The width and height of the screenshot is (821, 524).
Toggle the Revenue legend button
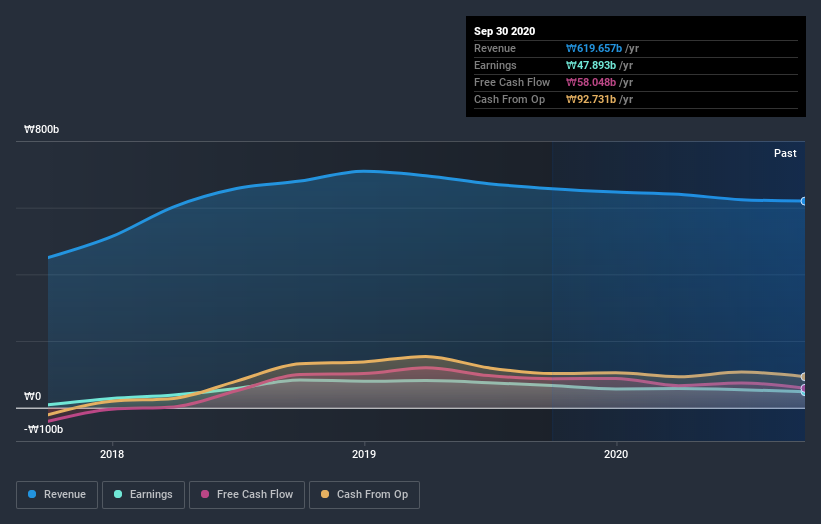pyautogui.click(x=57, y=495)
